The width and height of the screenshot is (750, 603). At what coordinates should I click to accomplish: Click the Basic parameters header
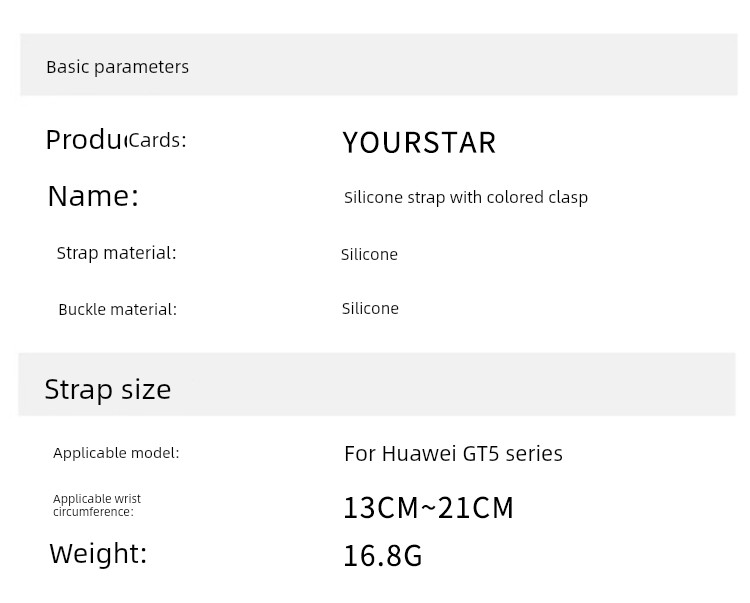[117, 67]
